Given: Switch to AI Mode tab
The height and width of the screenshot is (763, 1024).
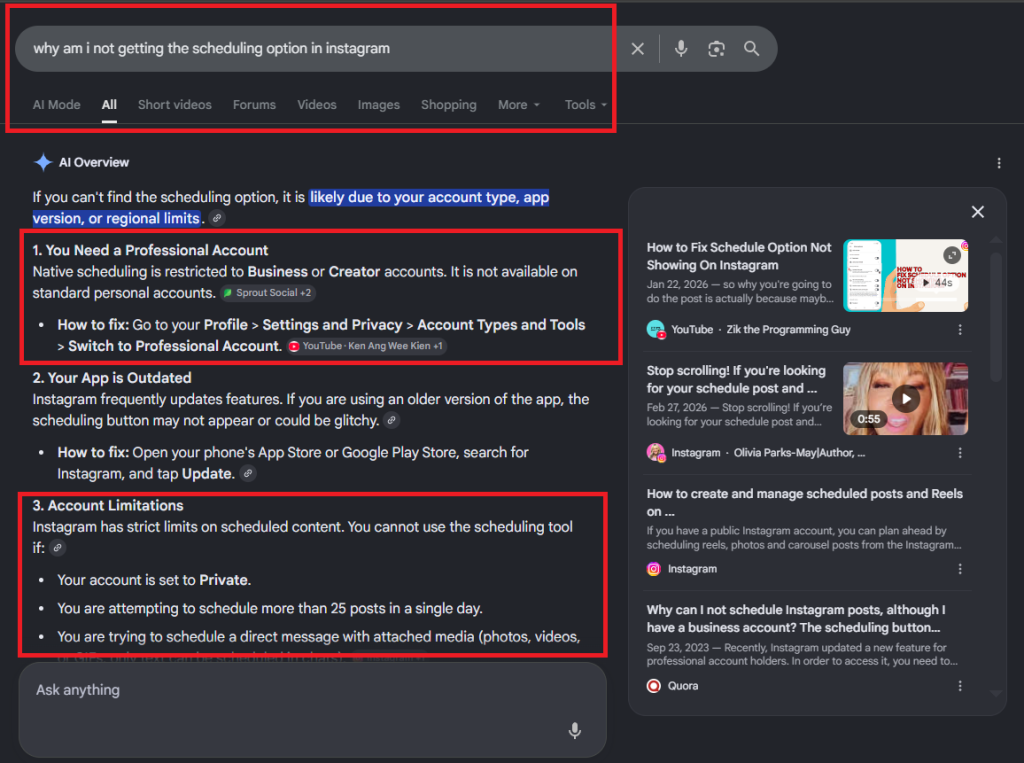Looking at the screenshot, I should (57, 105).
